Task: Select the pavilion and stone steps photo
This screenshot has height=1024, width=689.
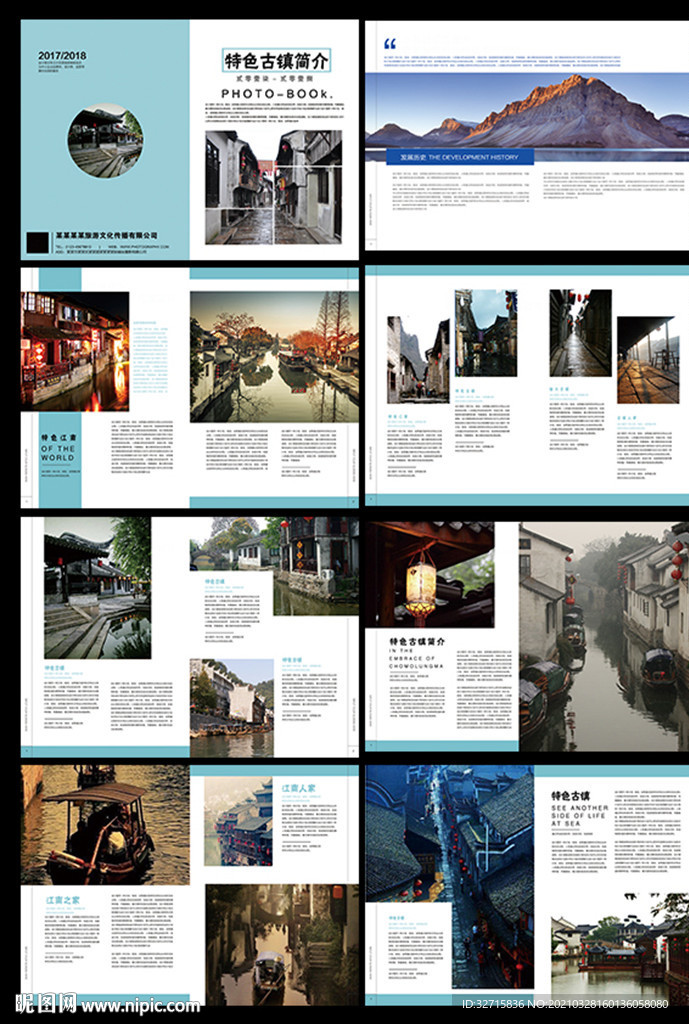Action: [x=97, y=588]
